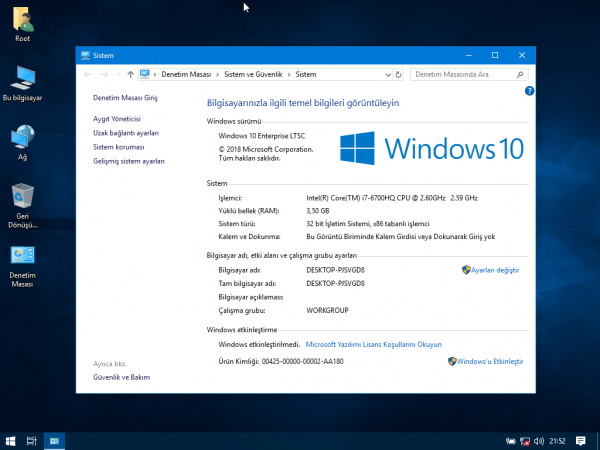Open the notification center icon
Image resolution: width=600 pixels, height=450 pixels.
pyautogui.click(x=581, y=440)
